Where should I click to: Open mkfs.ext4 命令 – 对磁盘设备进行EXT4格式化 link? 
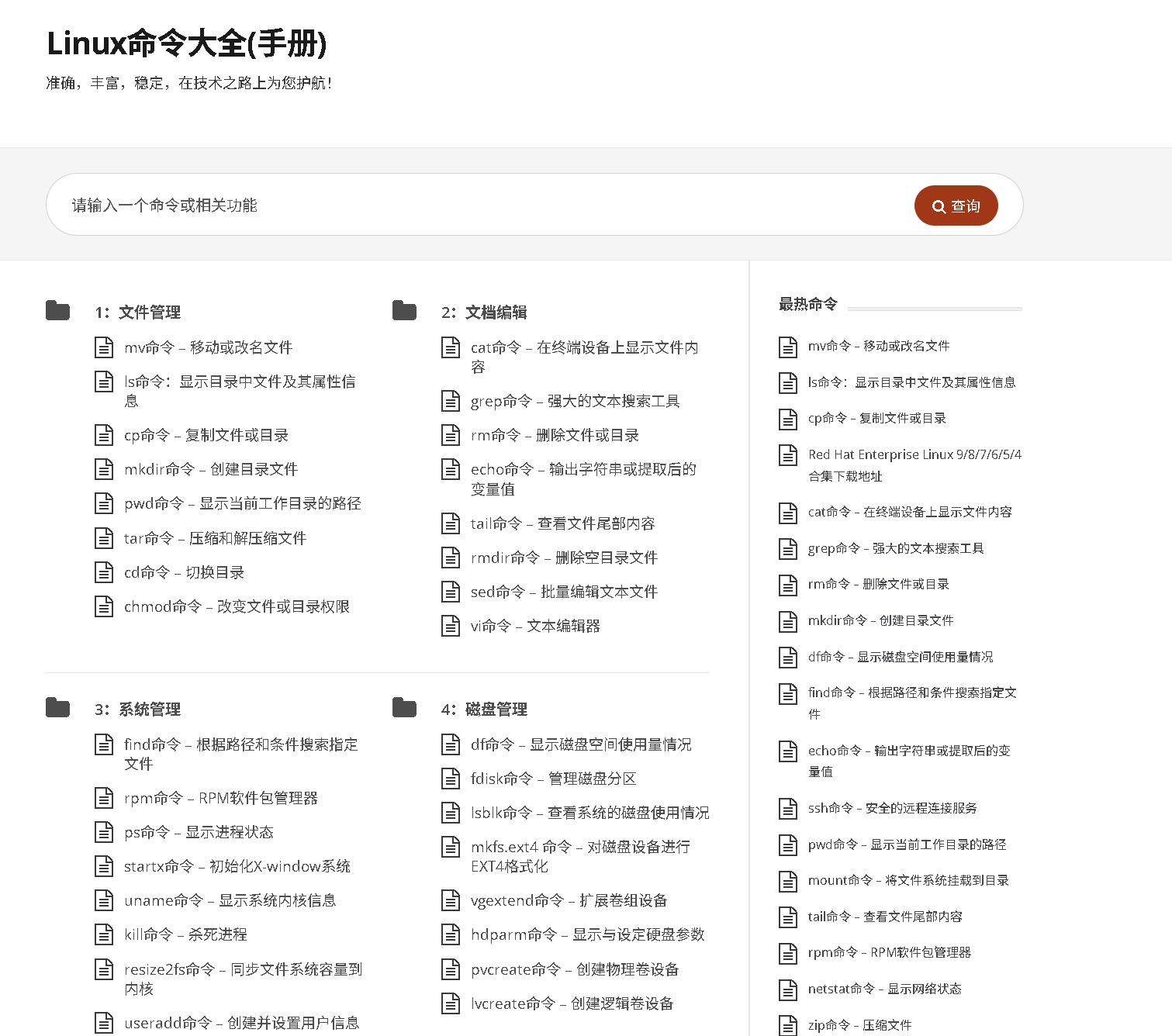click(x=580, y=856)
